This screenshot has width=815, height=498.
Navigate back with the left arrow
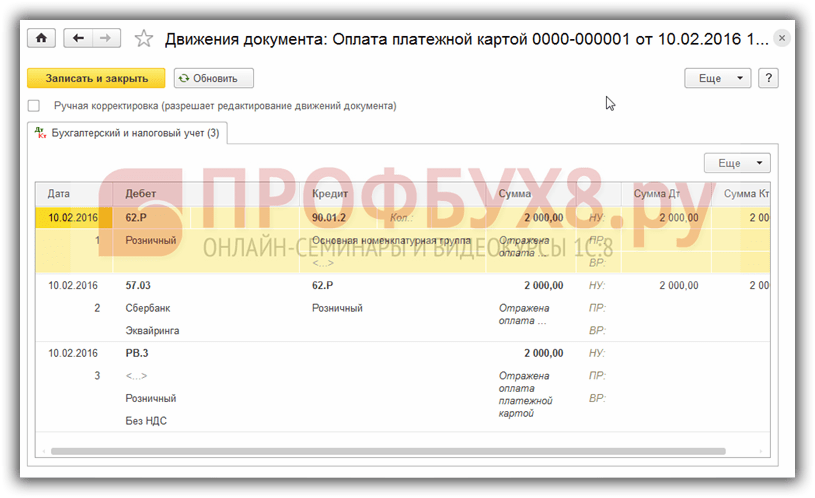click(78, 38)
